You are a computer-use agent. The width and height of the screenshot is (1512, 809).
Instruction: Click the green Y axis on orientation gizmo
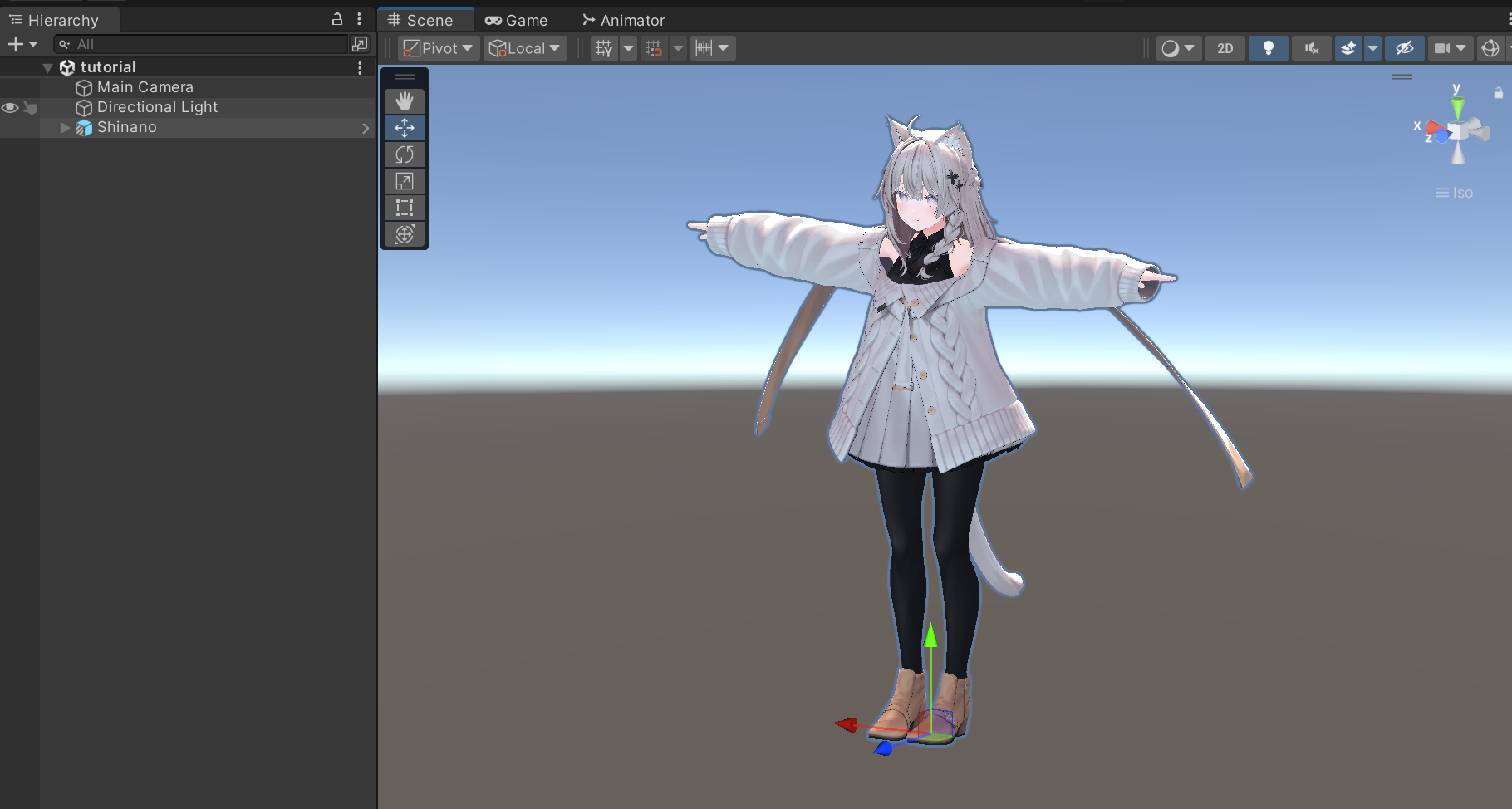point(1457,105)
